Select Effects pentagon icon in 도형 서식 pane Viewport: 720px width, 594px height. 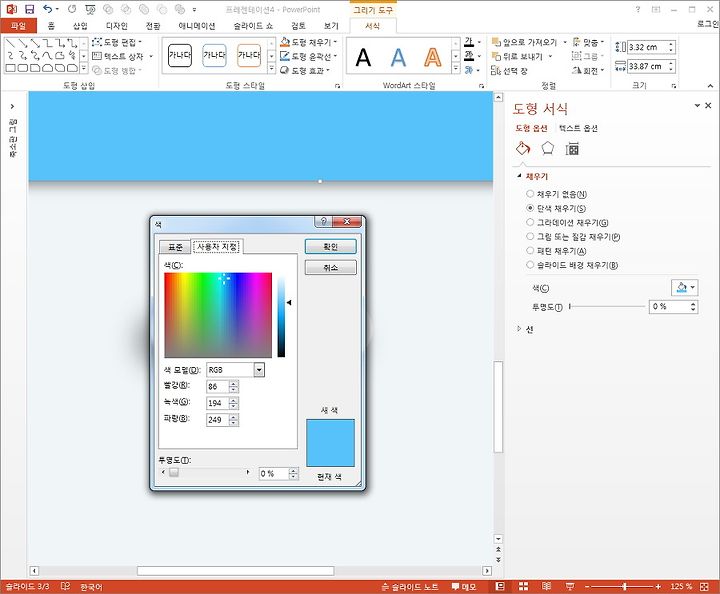[547, 148]
